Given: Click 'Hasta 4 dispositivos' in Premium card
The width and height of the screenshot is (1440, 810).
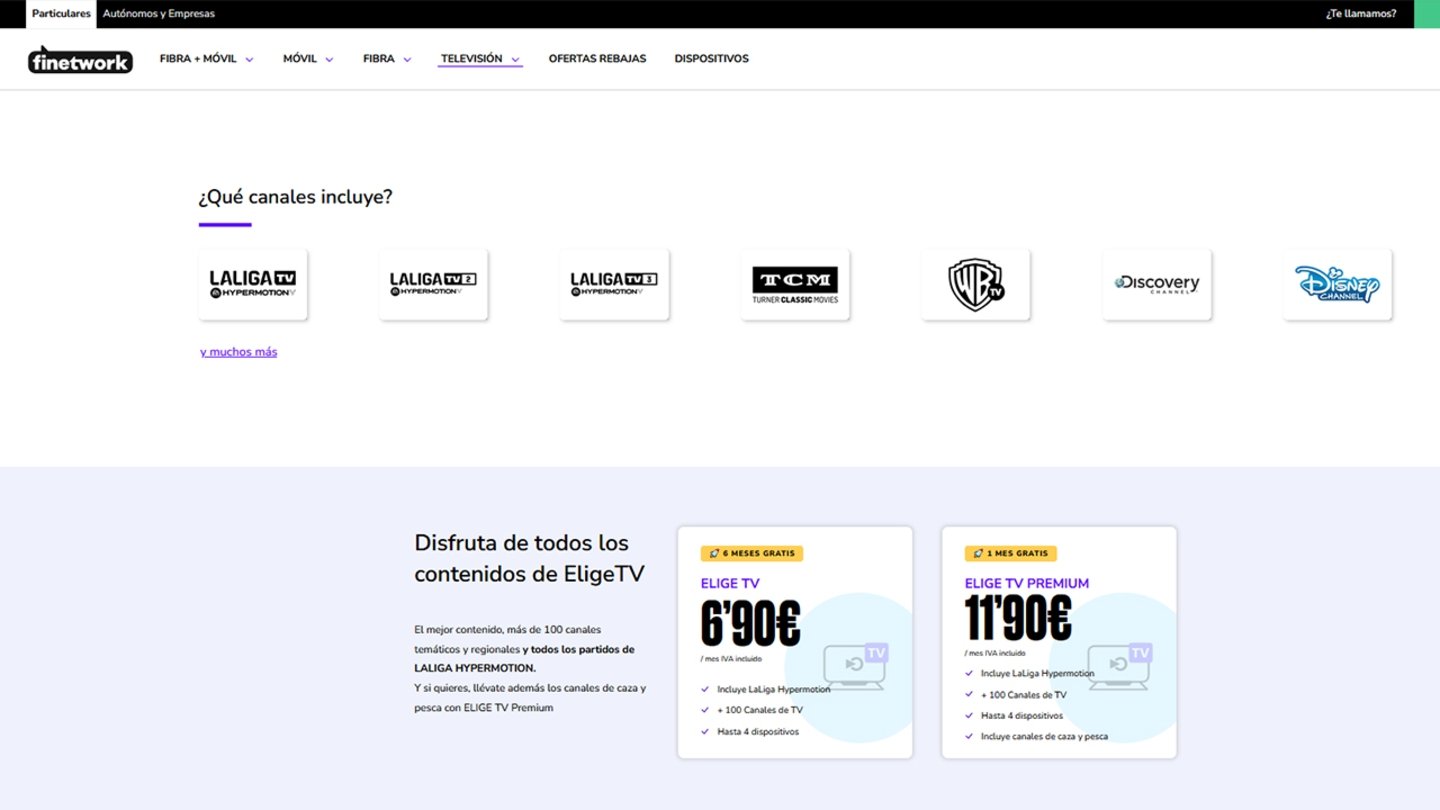Looking at the screenshot, I should click(1022, 716).
